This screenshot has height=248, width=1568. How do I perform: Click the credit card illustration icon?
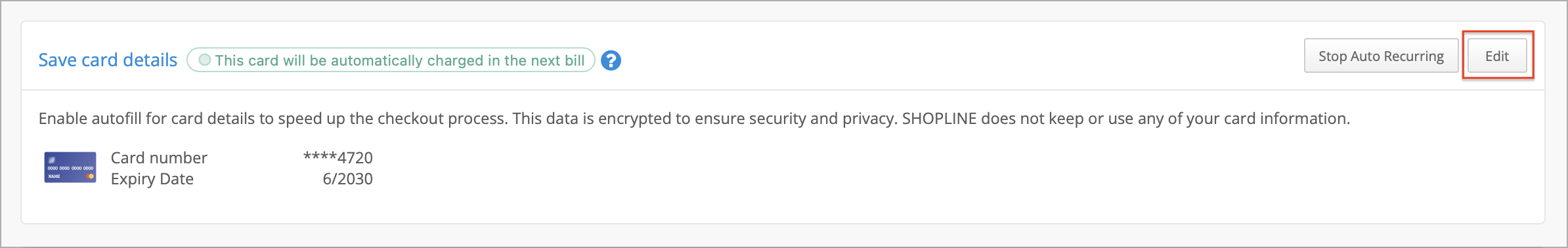tap(70, 167)
